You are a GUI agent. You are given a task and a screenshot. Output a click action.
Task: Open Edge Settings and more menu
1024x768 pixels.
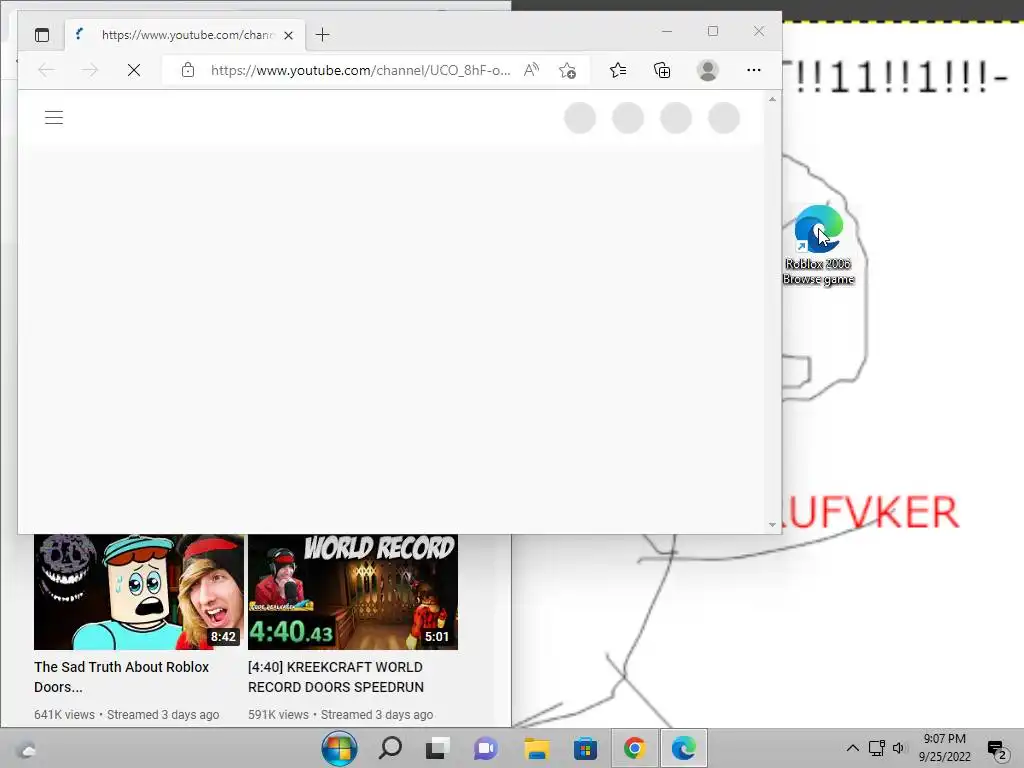tap(754, 70)
